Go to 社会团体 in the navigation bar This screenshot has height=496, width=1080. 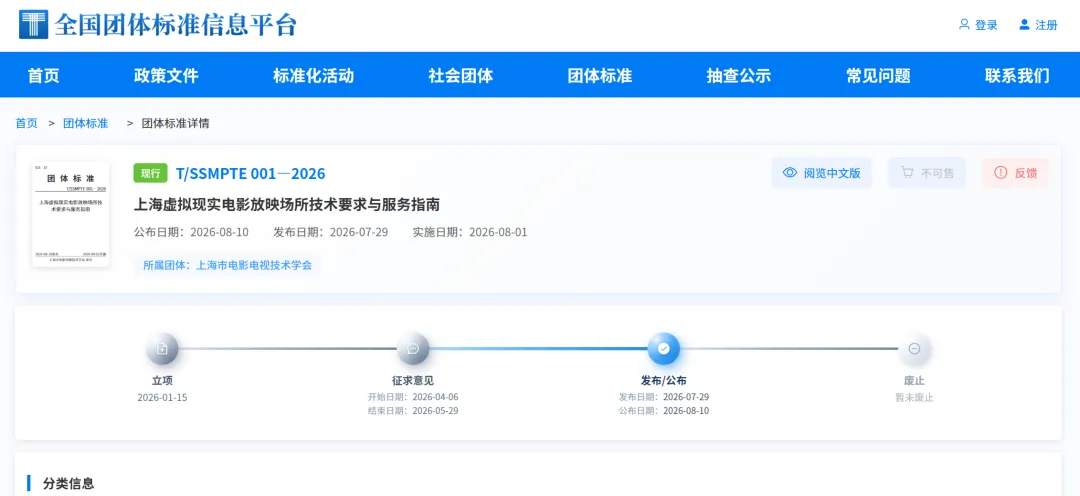461,76
